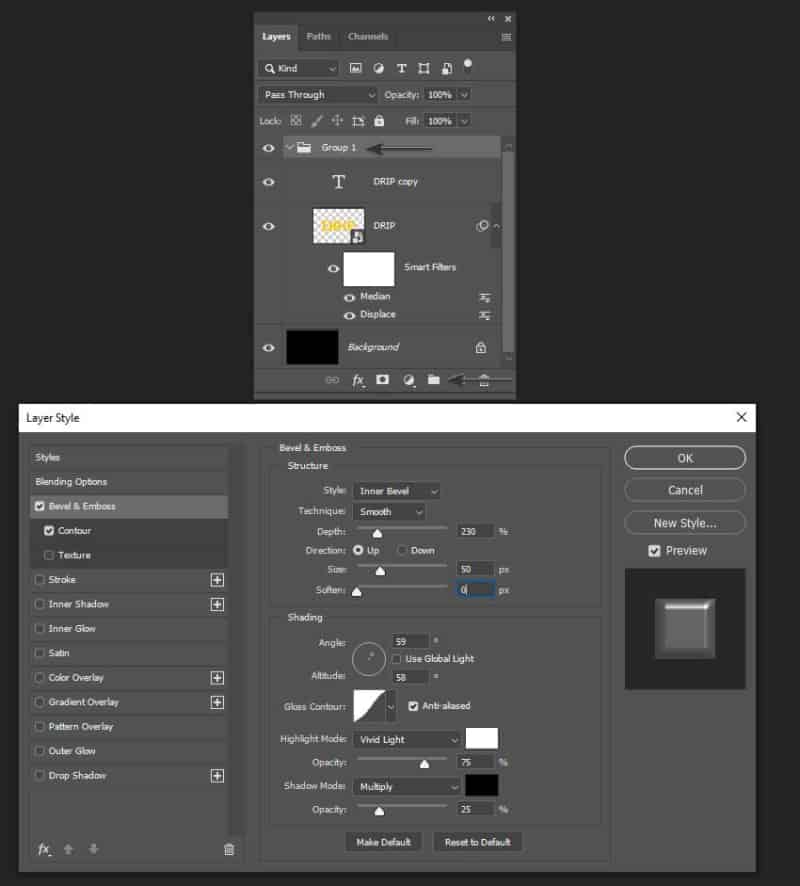The image size is (800, 886).
Task: Hide the Median smart filter
Action: point(350,297)
